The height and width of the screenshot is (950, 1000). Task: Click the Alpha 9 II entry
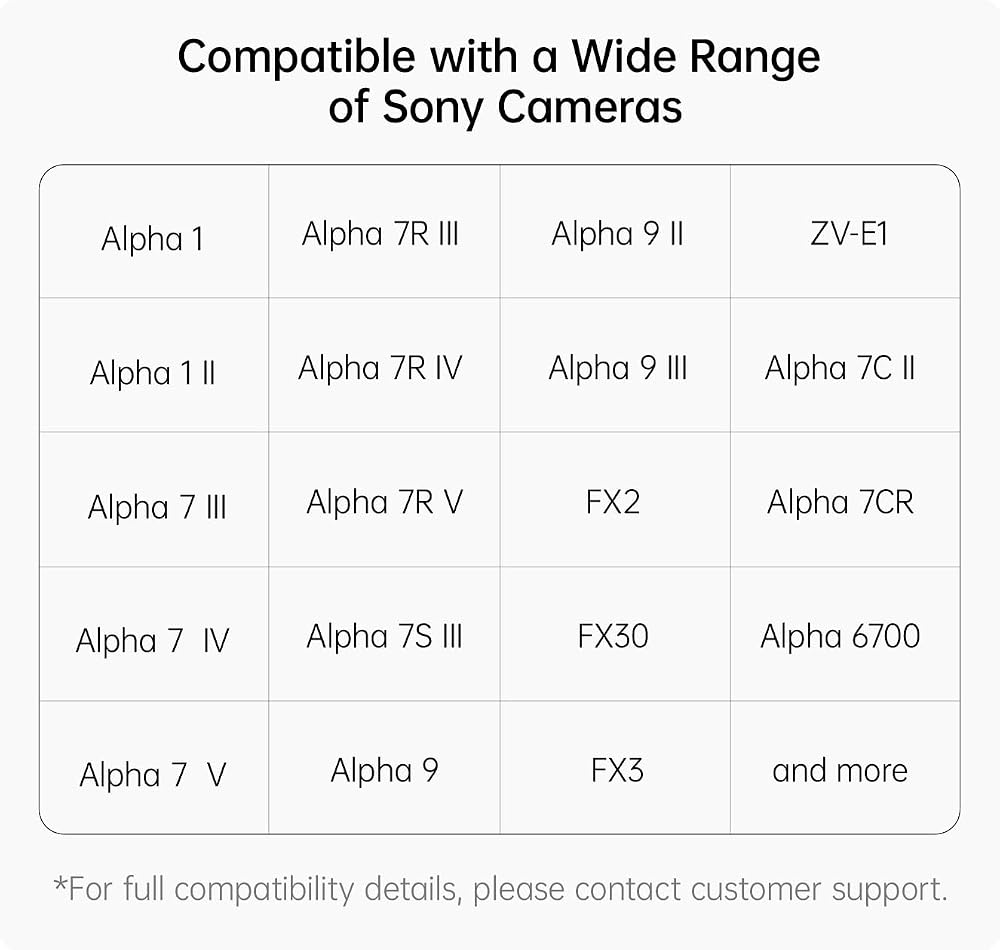615,231
